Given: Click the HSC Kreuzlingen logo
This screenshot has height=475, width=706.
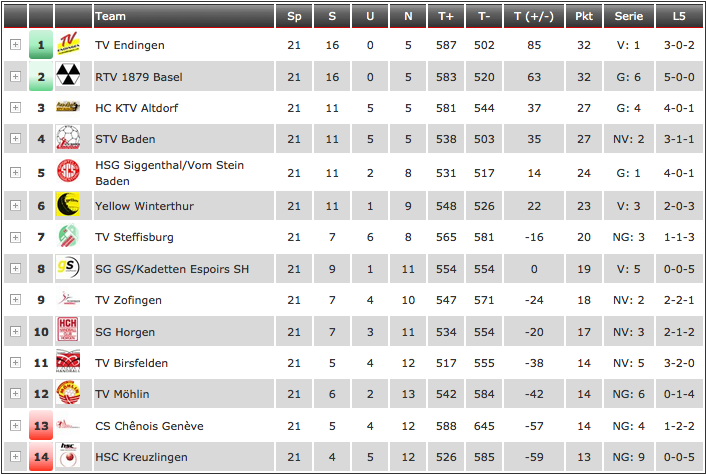Looking at the screenshot, I should tap(68, 455).
